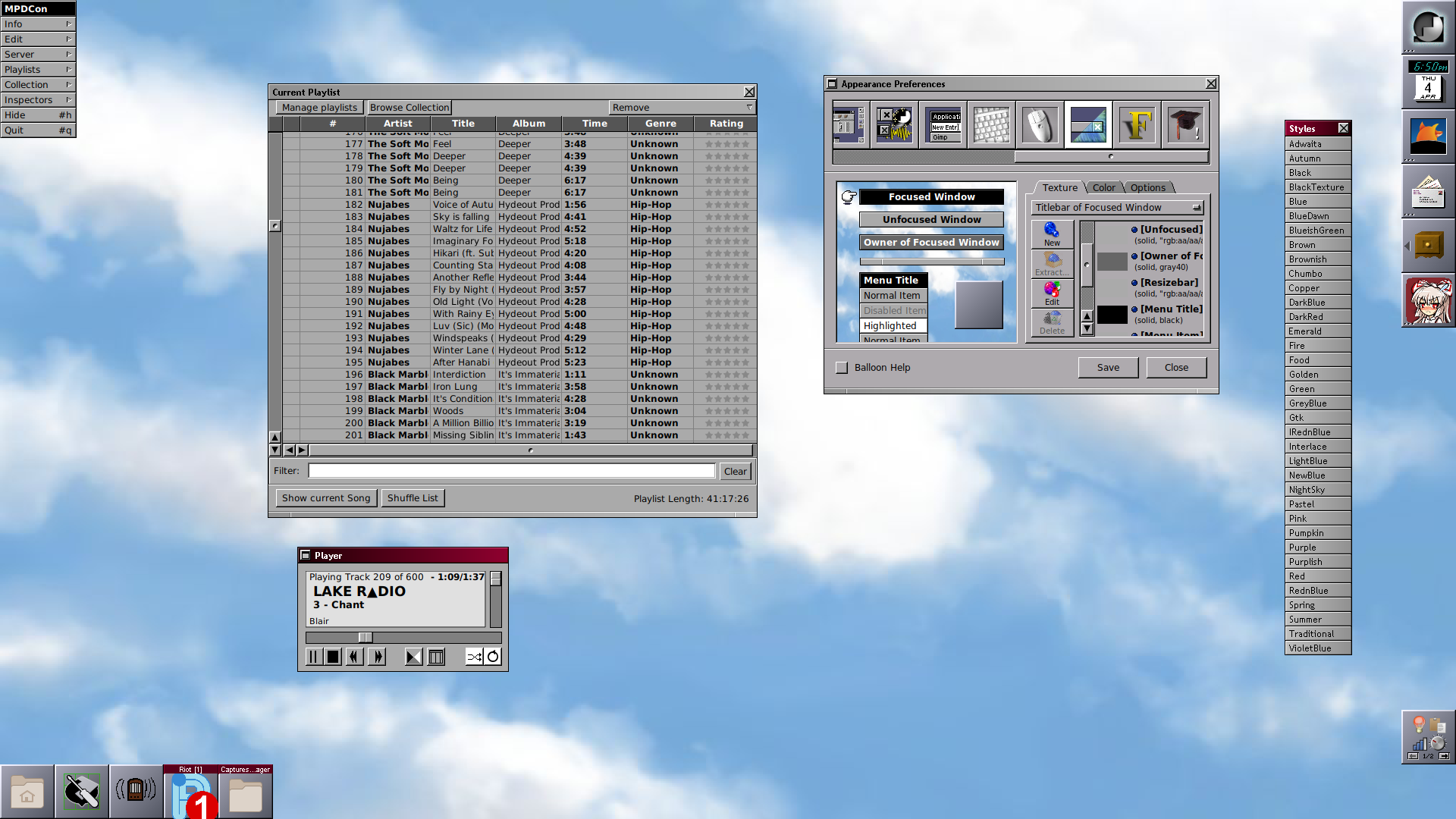Viewport: 1456px width, 819px height.
Task: Click the black Menu Title texture swatch
Action: (x=1112, y=315)
